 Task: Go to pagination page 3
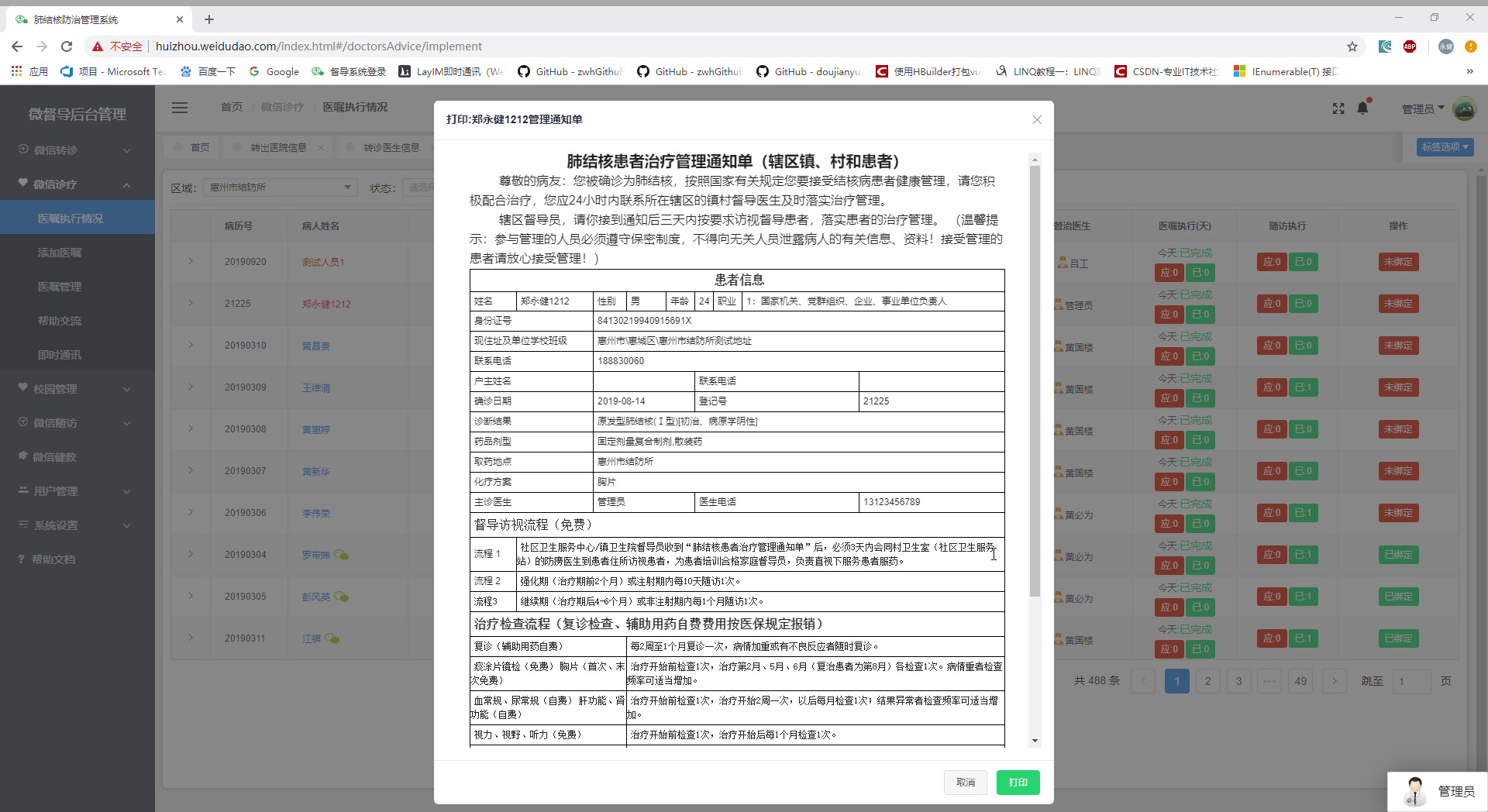point(1238,681)
